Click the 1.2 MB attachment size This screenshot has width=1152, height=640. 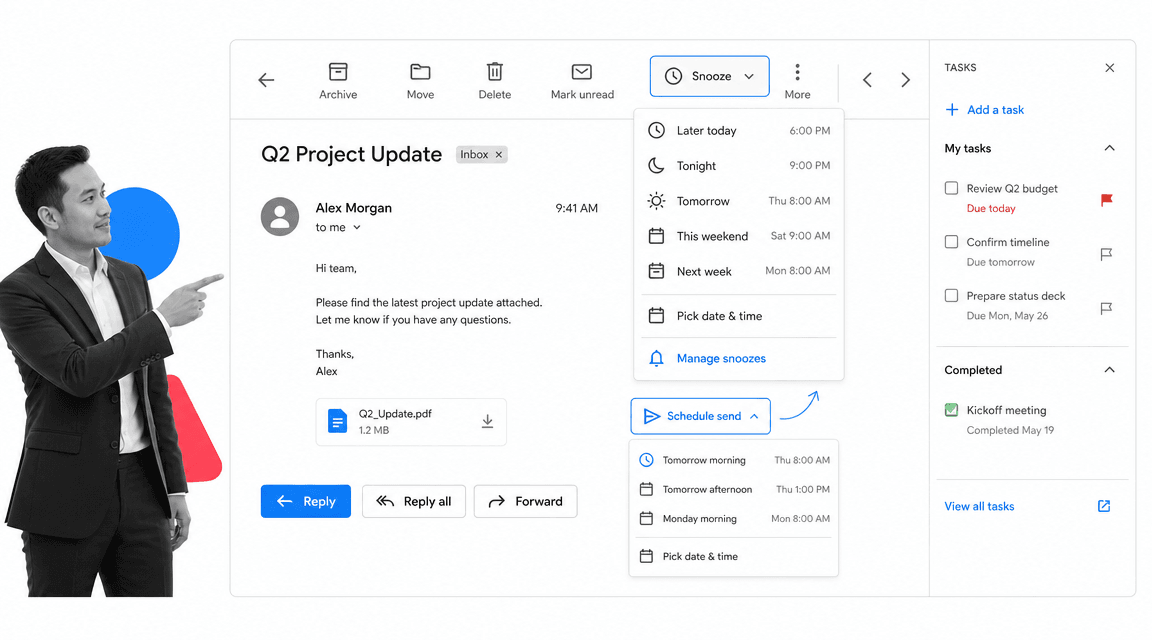click(x=373, y=431)
